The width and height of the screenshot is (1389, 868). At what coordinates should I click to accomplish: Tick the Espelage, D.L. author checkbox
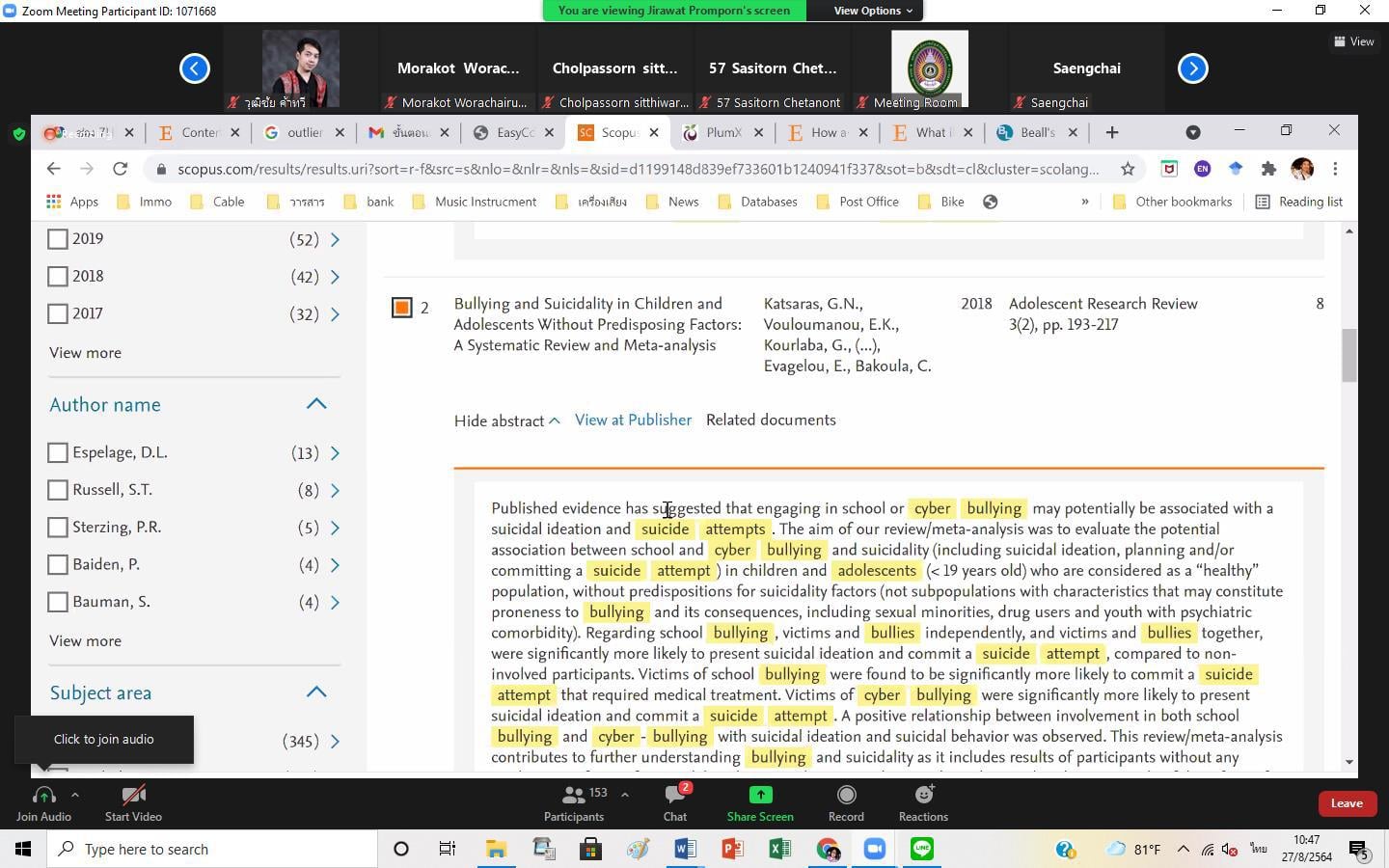[58, 453]
